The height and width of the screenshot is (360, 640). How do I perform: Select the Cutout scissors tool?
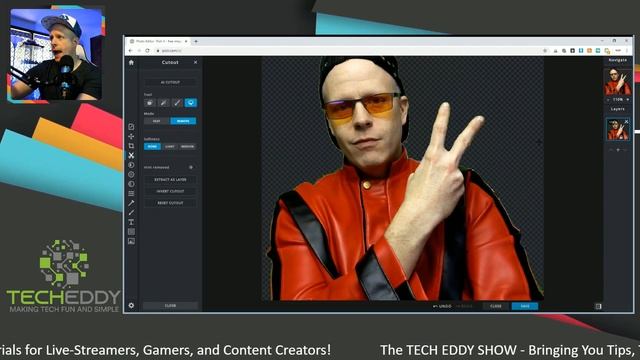tap(131, 156)
